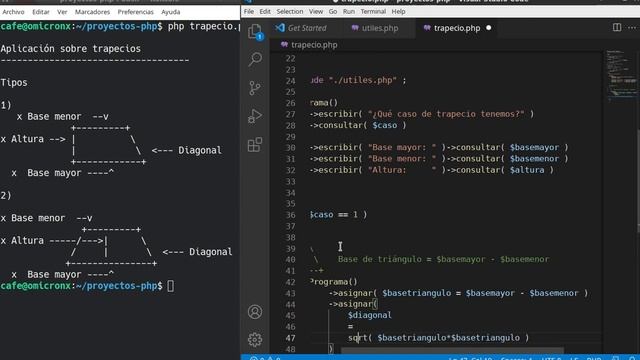Click the "php trapecio." command in the terminal
The height and width of the screenshot is (360, 640).
tap(203, 26)
